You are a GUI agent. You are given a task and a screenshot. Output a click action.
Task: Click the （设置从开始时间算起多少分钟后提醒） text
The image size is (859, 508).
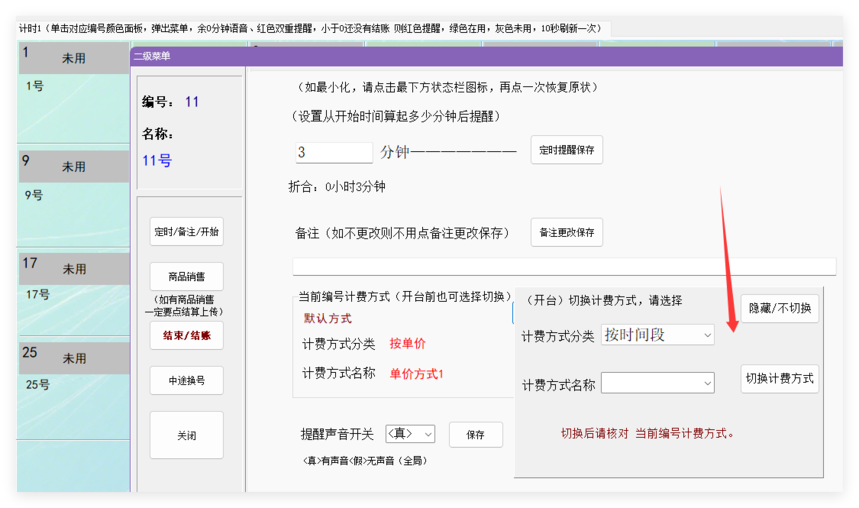click(396, 116)
